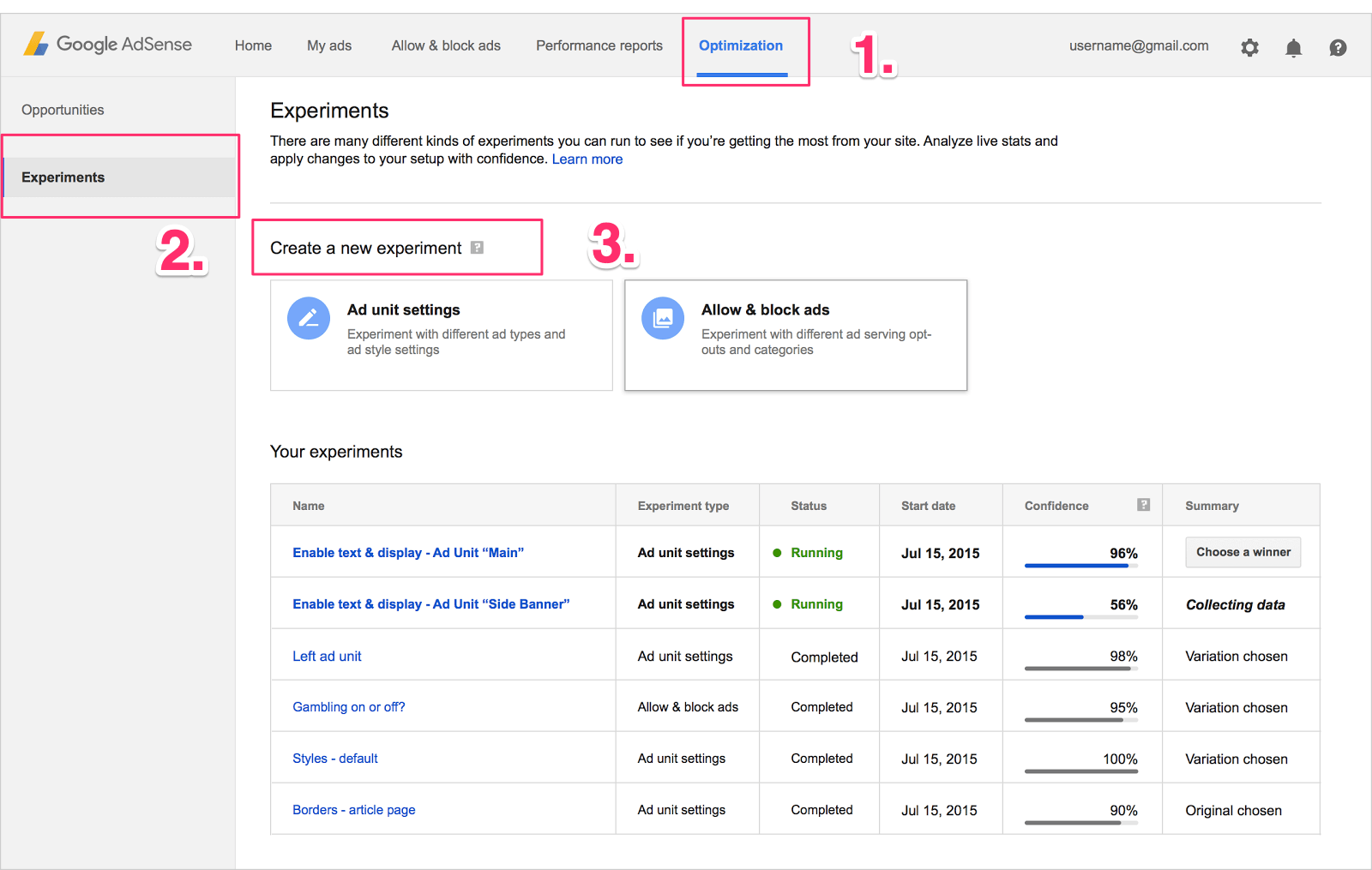Open the My ads tab
Viewport: 1372px width, 870px height.
(x=328, y=45)
